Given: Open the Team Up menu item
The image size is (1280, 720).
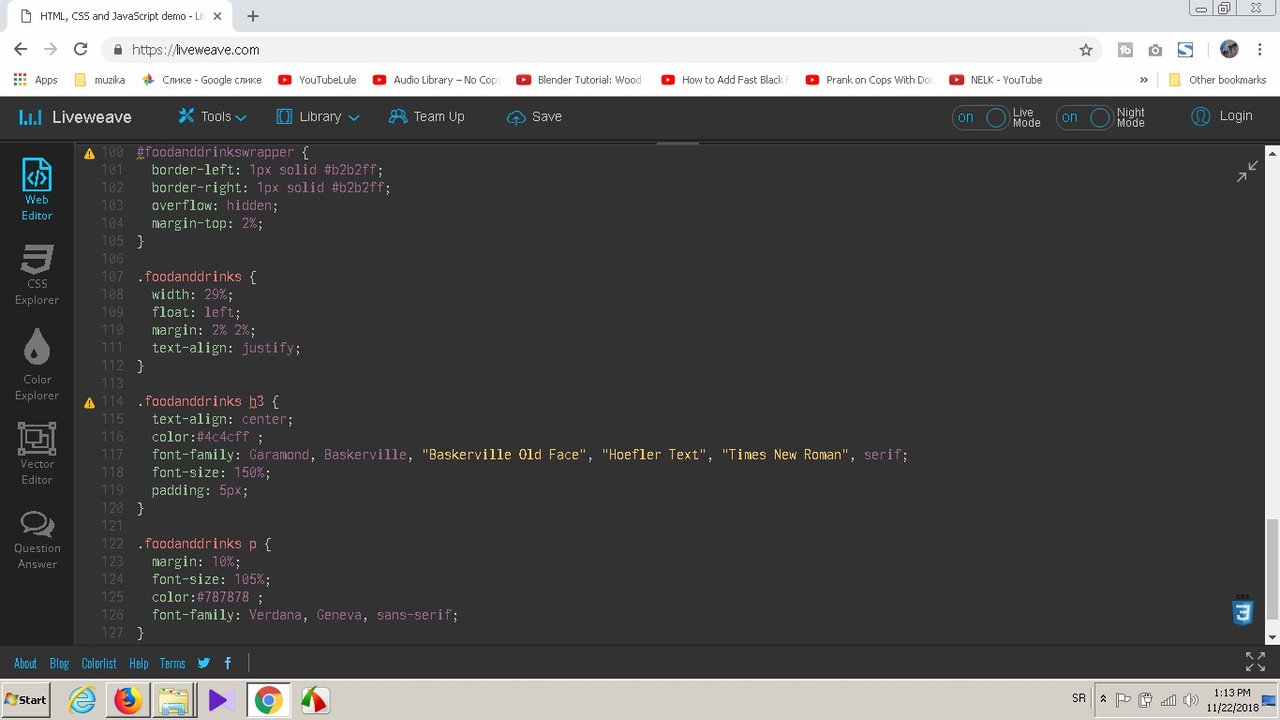Looking at the screenshot, I should point(427,117).
